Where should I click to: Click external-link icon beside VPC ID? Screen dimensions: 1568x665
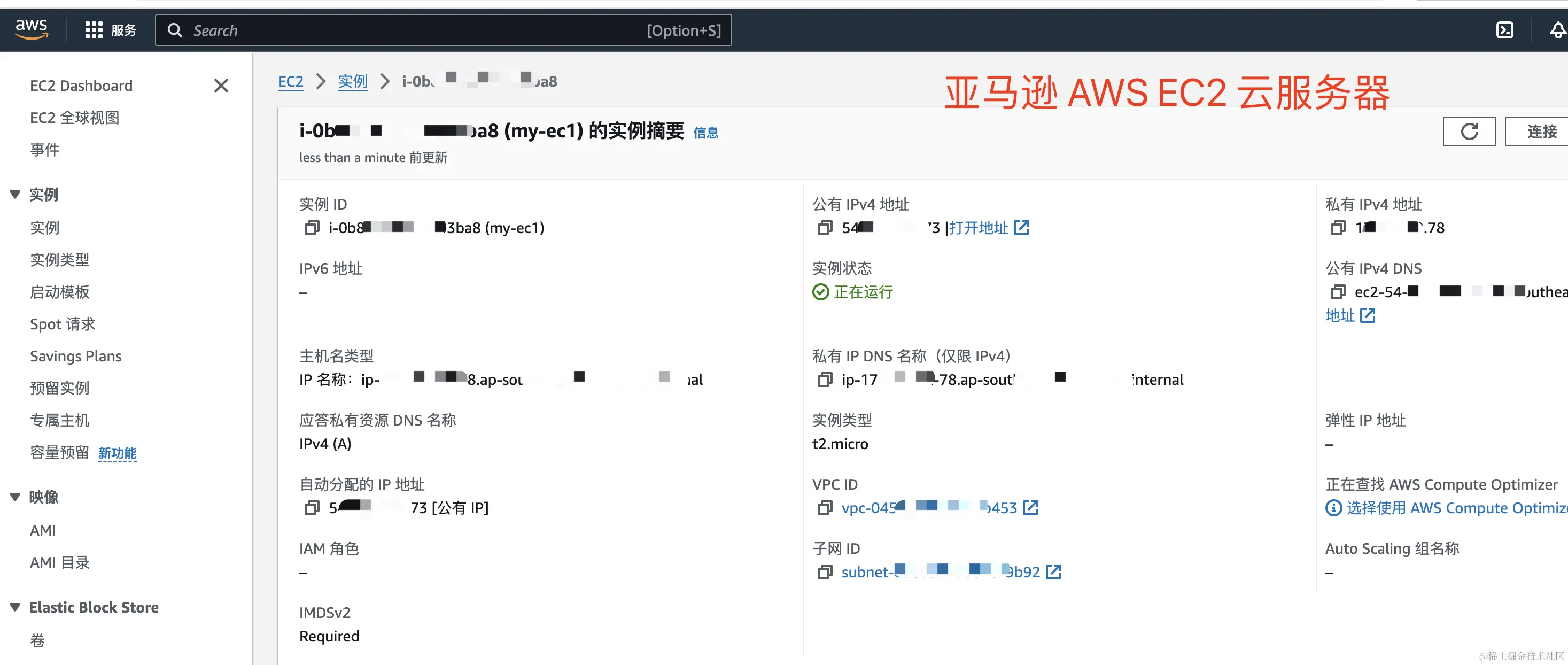pos(1030,508)
